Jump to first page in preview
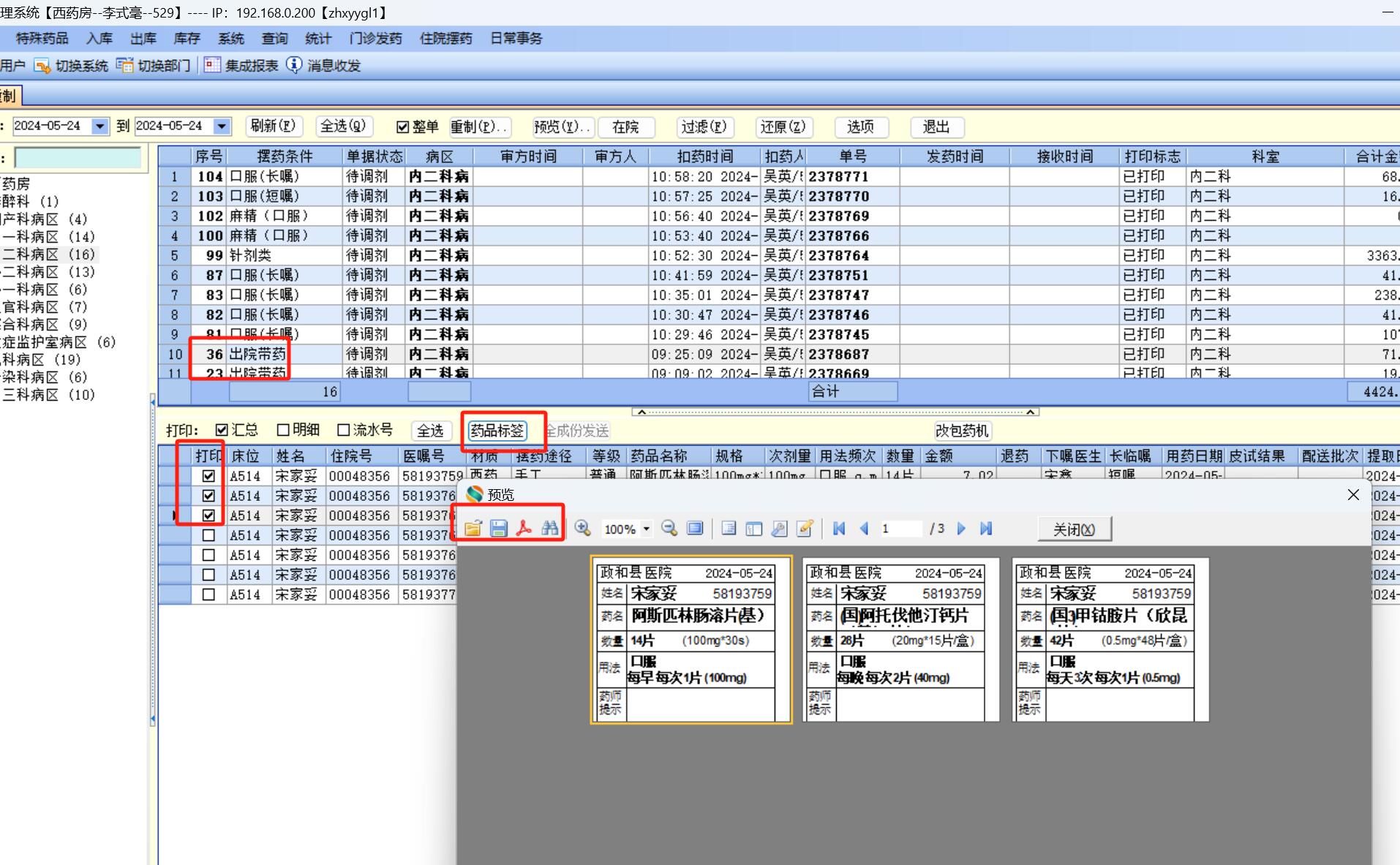 coord(839,529)
